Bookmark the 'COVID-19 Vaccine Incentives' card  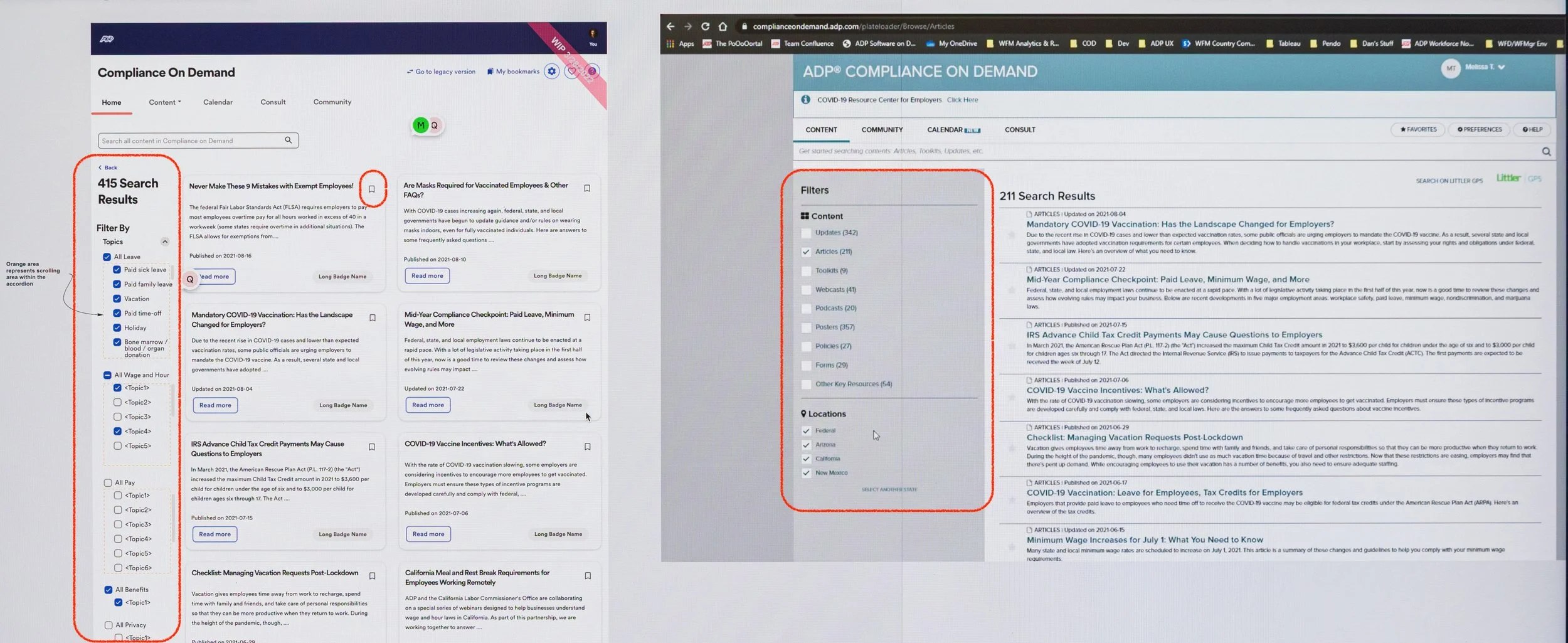click(588, 447)
